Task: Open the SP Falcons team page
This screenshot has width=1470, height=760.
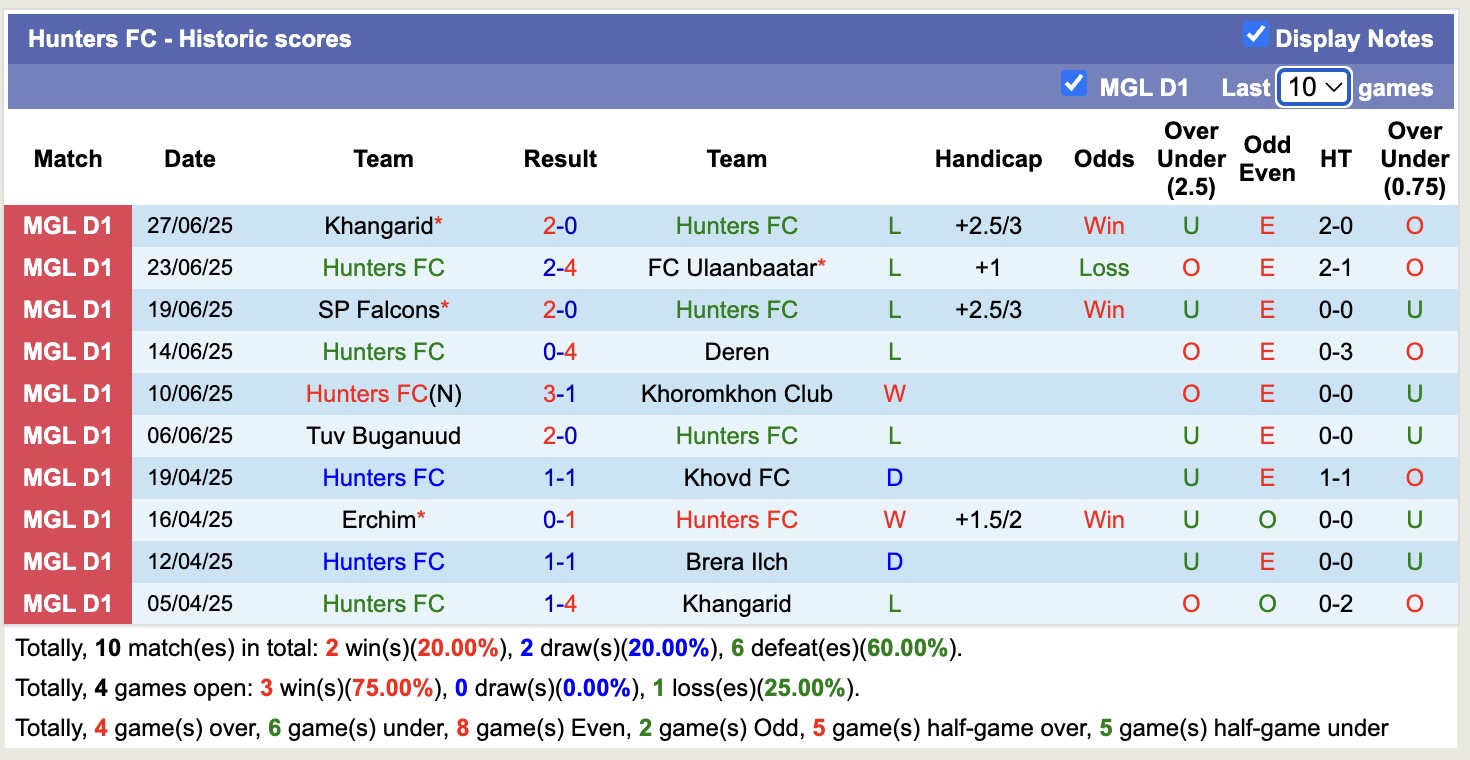Action: 378,310
